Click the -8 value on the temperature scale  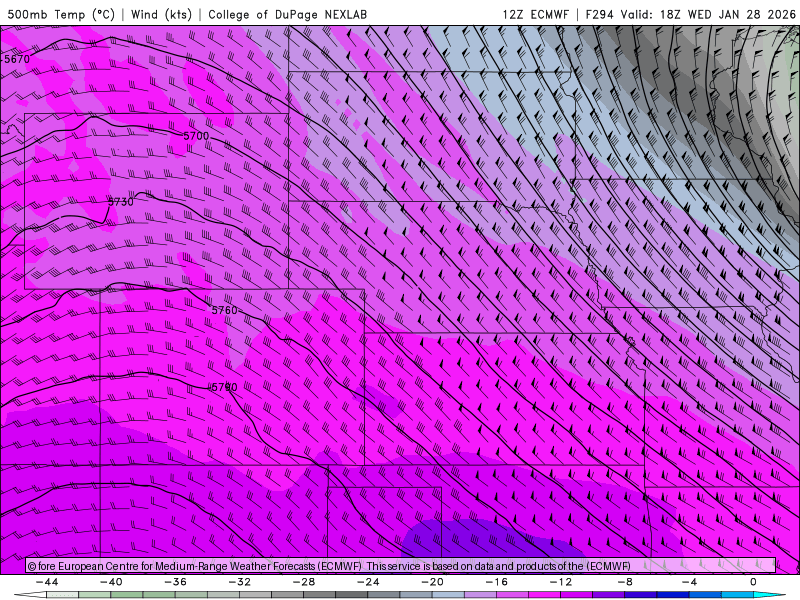coord(625,582)
